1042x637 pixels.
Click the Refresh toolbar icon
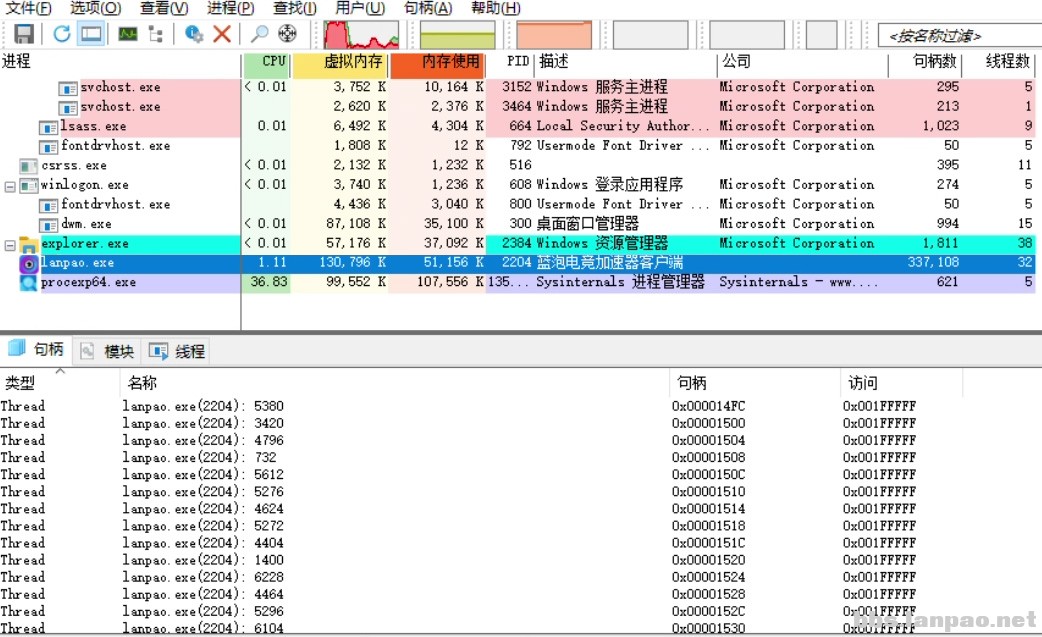(62, 34)
